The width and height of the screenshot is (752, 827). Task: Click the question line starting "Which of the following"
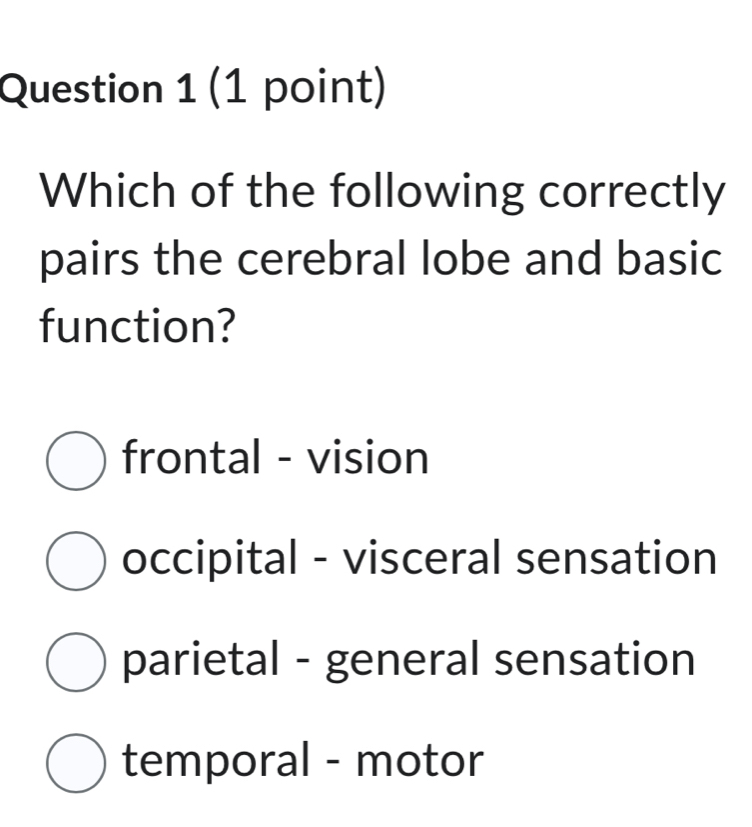click(380, 190)
